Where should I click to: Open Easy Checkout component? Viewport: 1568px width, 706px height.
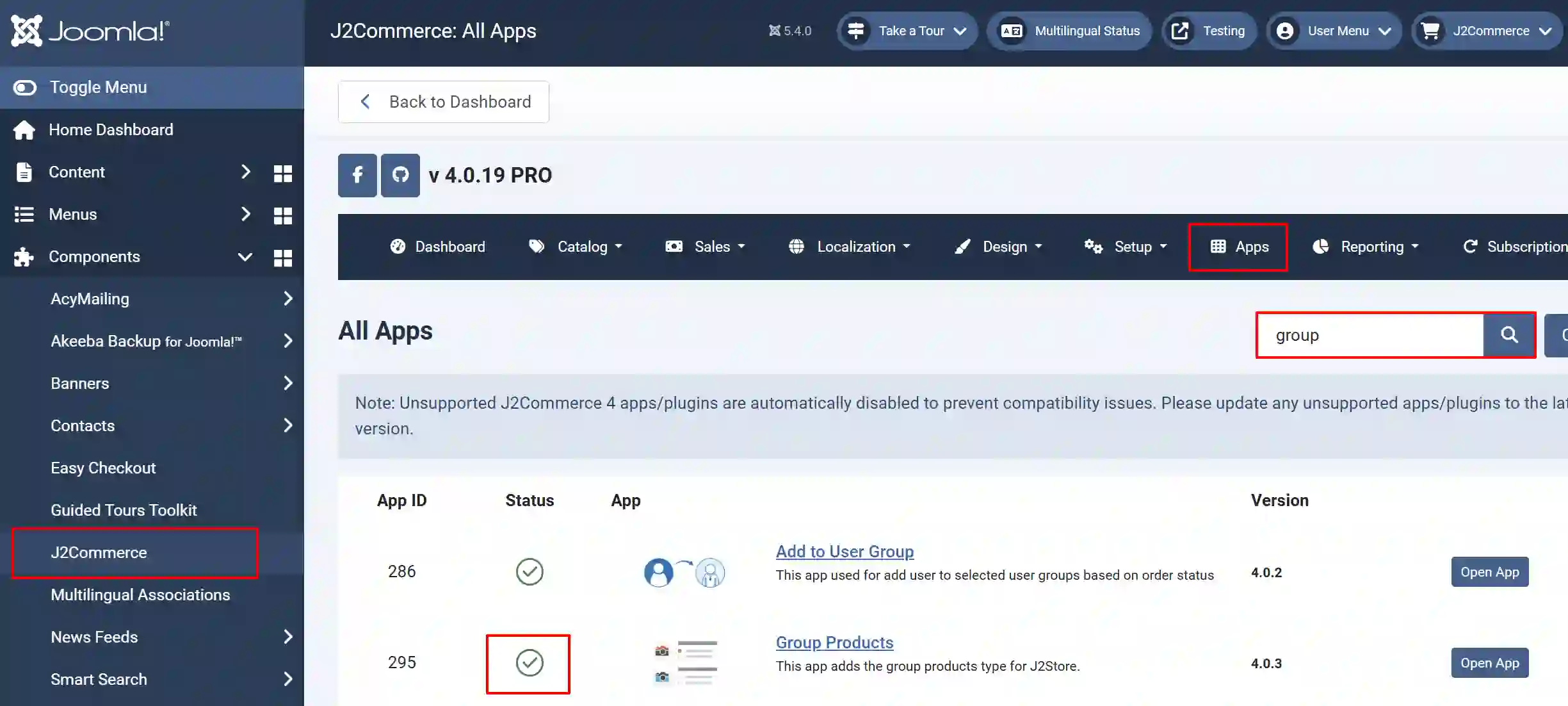pos(103,468)
